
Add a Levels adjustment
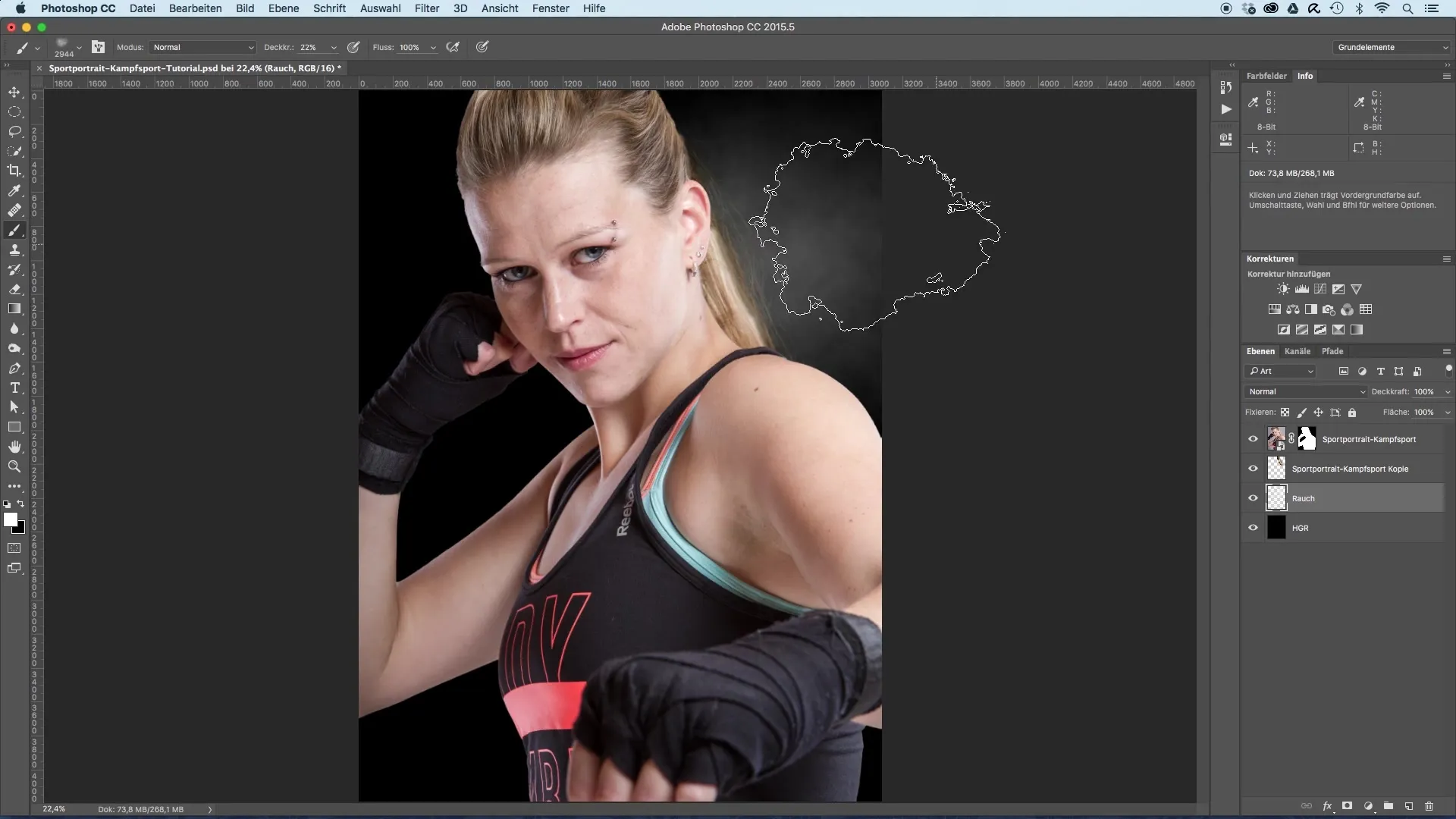[x=1301, y=289]
